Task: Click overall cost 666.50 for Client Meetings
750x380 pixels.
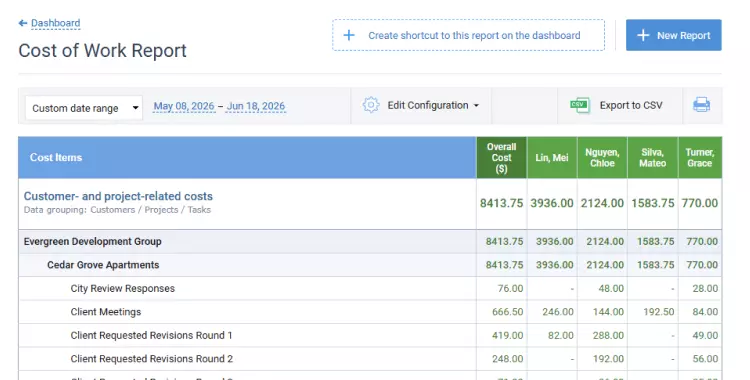Action: 507,312
